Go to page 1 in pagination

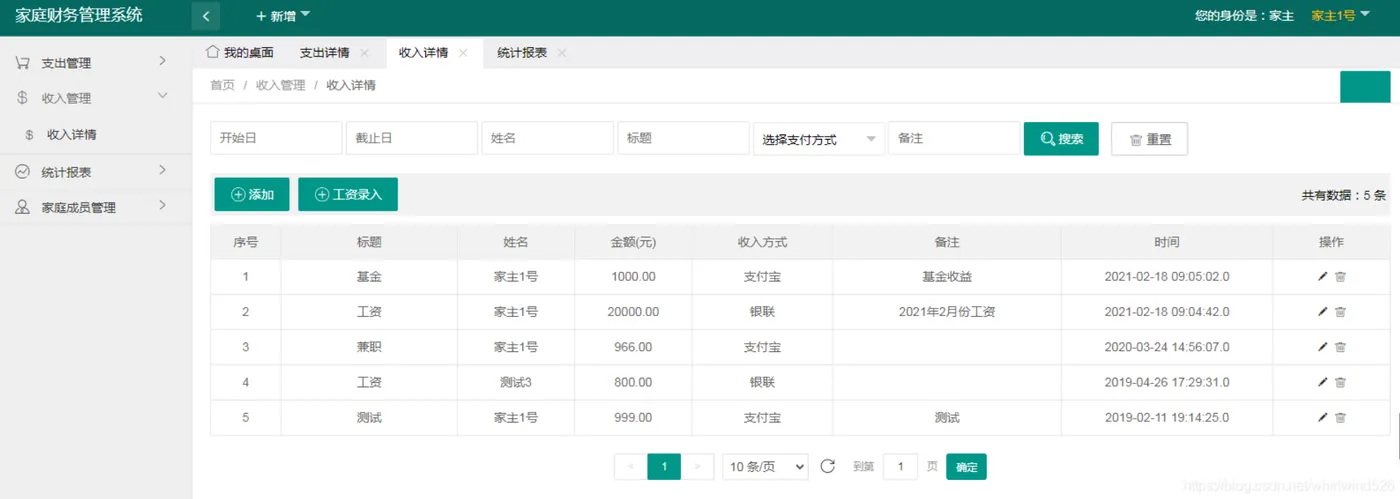click(x=664, y=466)
